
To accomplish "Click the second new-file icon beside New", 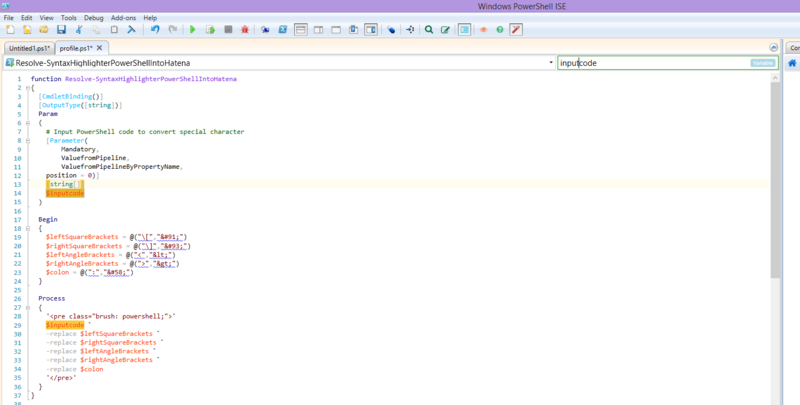I will click(x=27, y=30).
